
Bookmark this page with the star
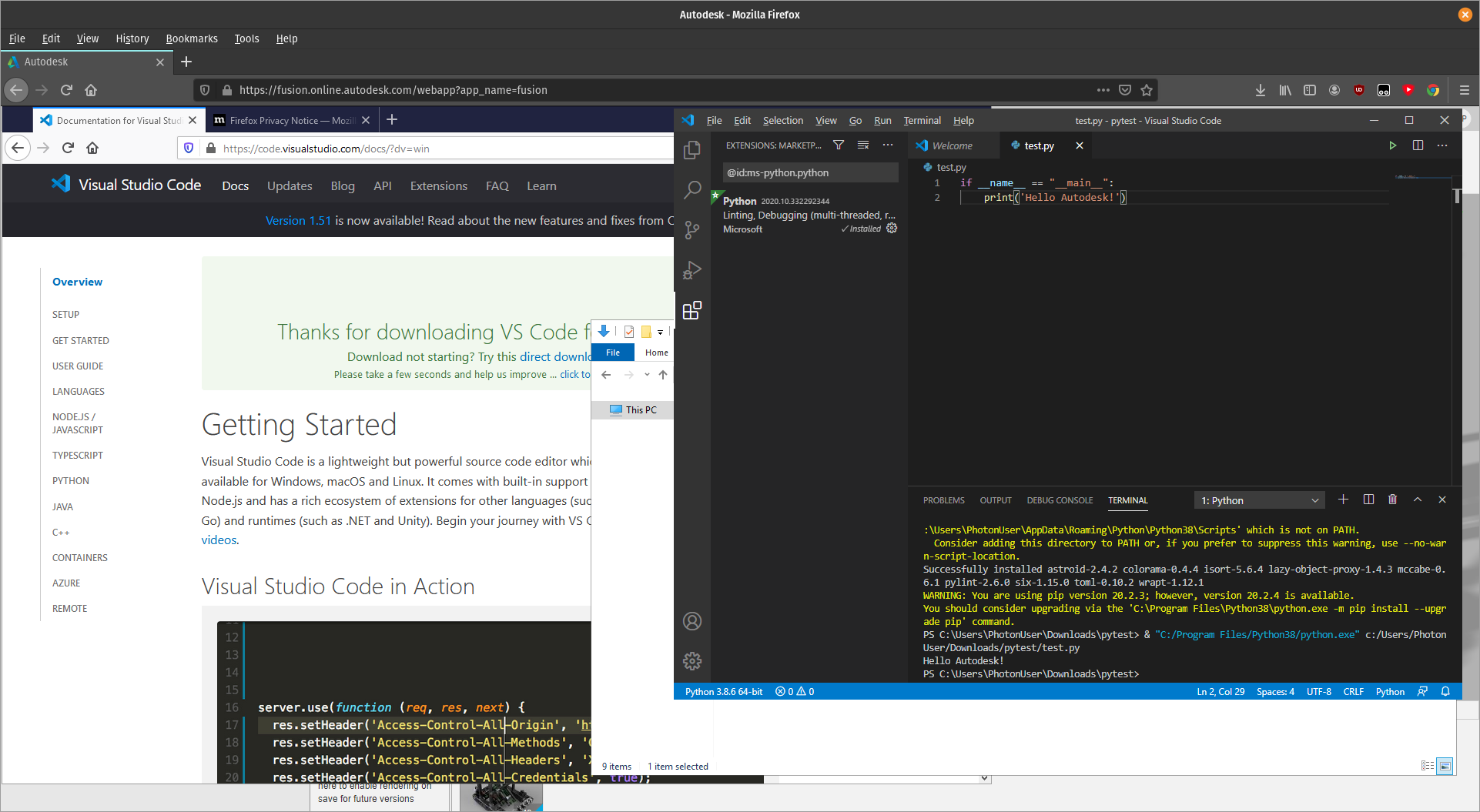1147,90
